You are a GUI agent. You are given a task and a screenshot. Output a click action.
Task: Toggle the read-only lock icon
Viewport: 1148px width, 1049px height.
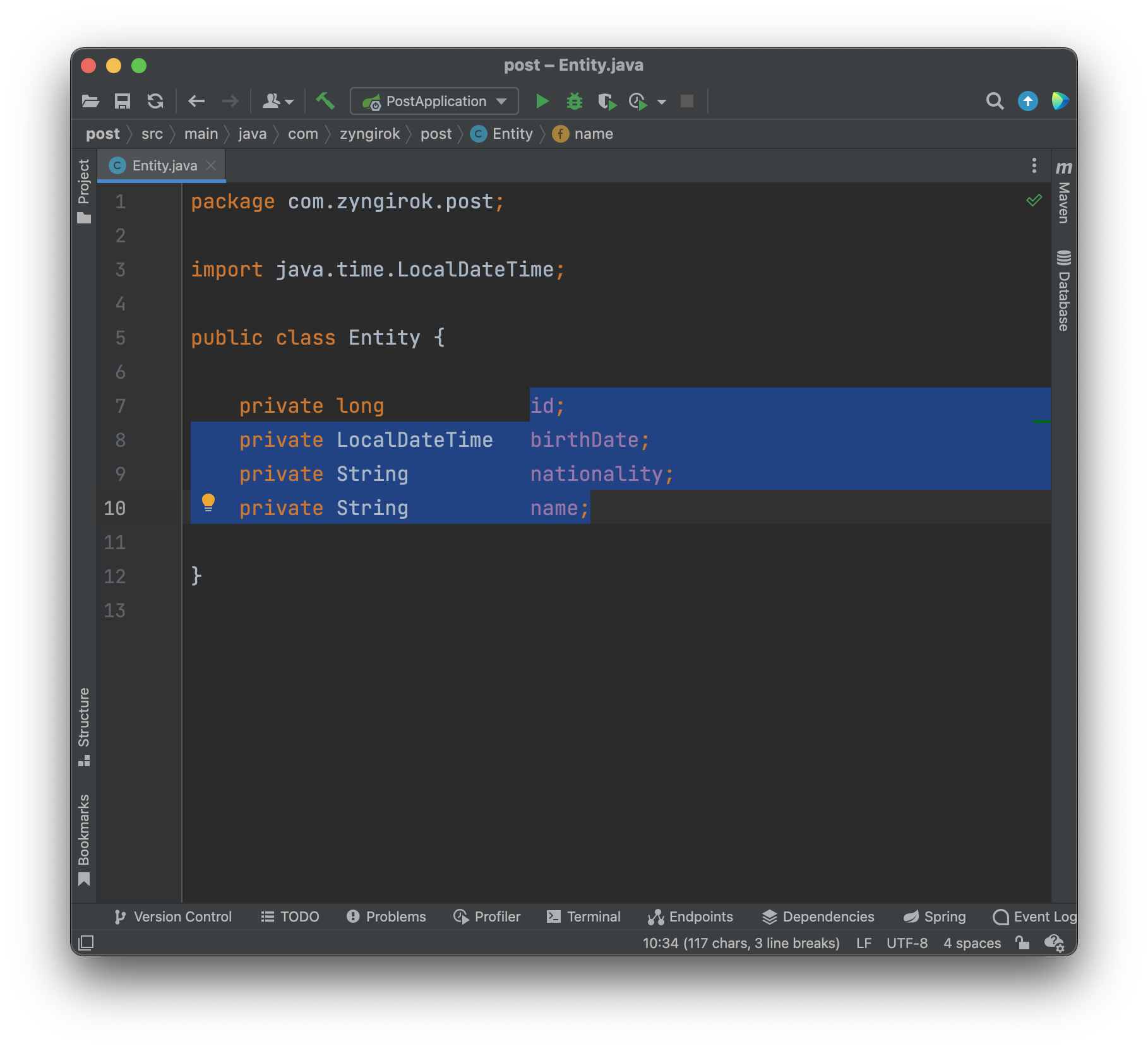tap(1022, 943)
